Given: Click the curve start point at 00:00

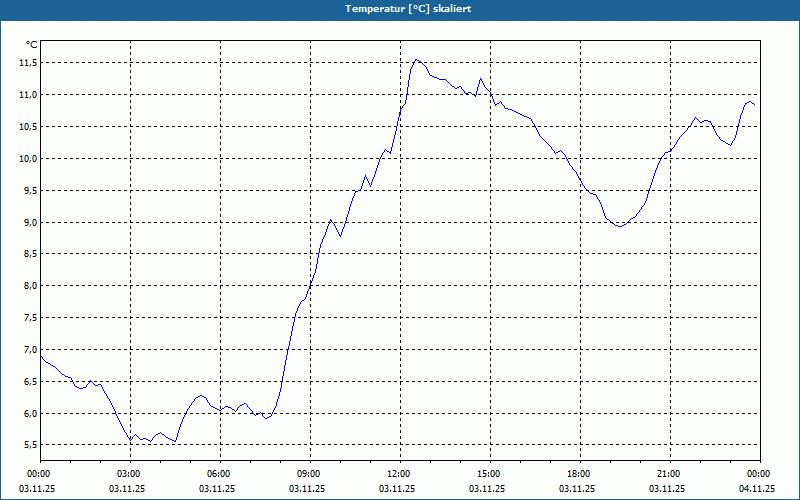Looking at the screenshot, I should [41, 356].
